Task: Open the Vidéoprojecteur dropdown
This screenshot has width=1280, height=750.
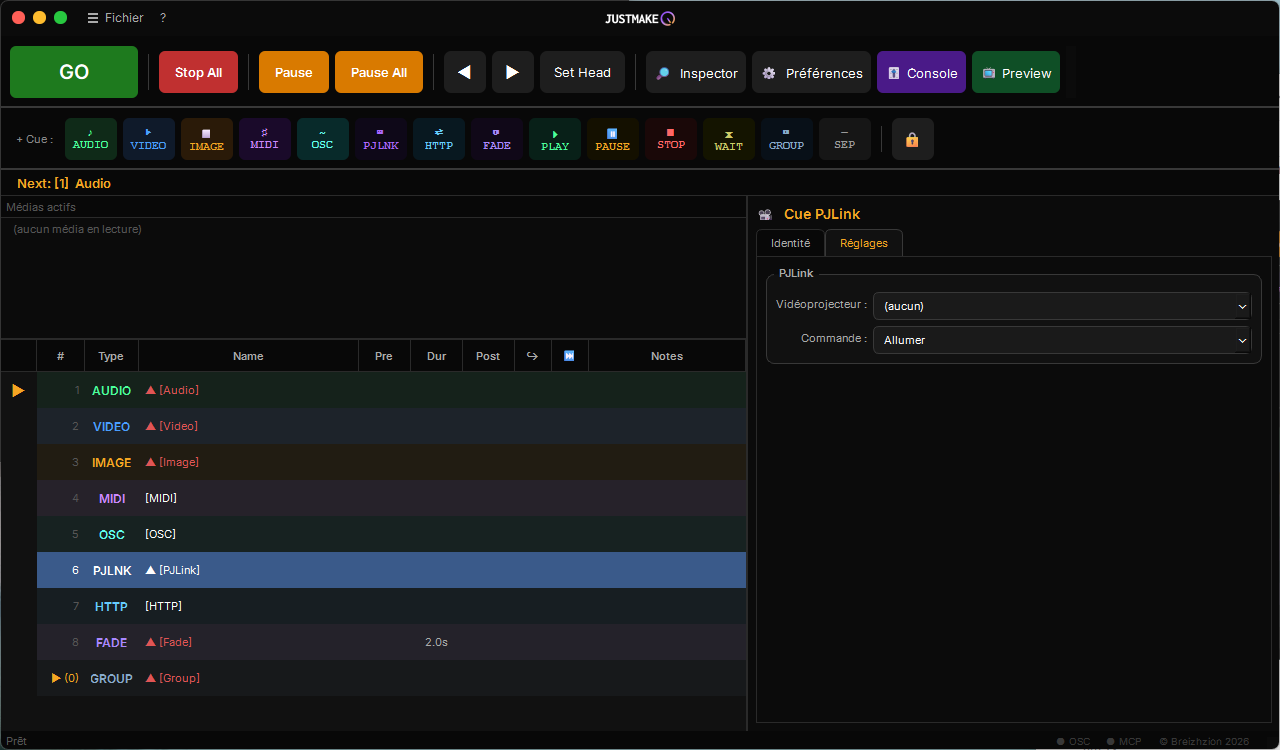Action: (x=1062, y=306)
